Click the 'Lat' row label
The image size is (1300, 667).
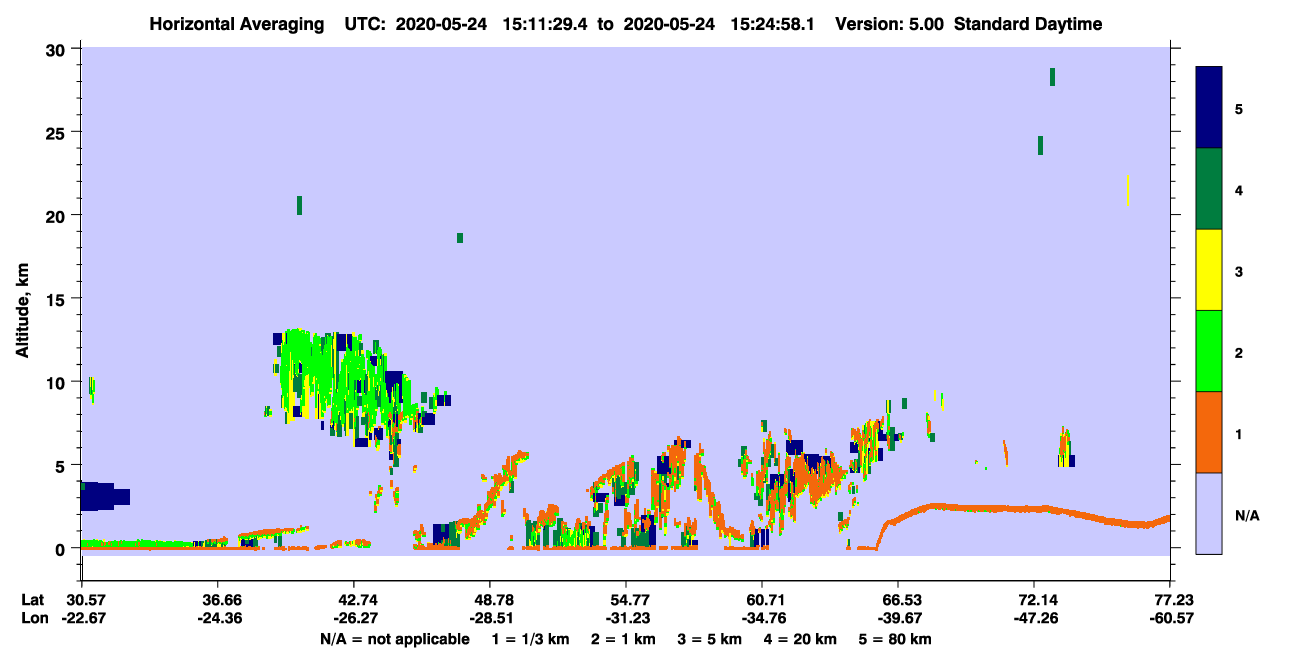pos(32,600)
